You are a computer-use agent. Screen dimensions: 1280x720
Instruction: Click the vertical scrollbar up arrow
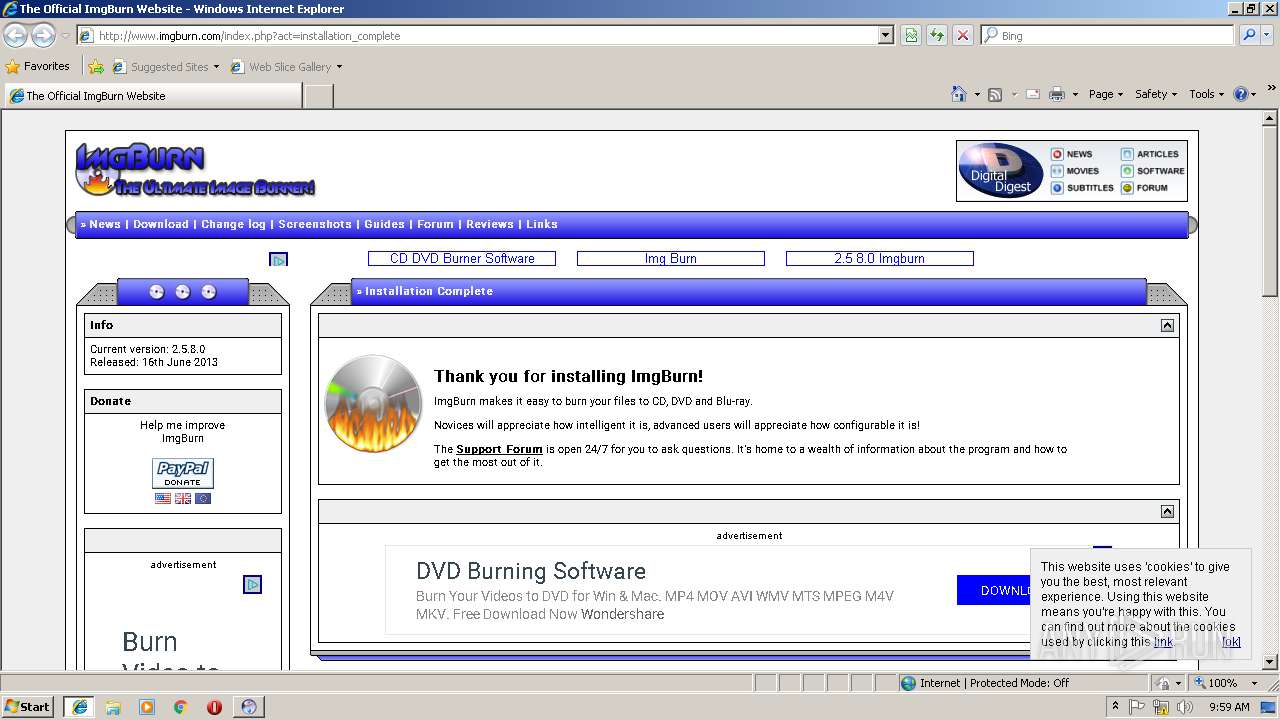[x=1271, y=117]
